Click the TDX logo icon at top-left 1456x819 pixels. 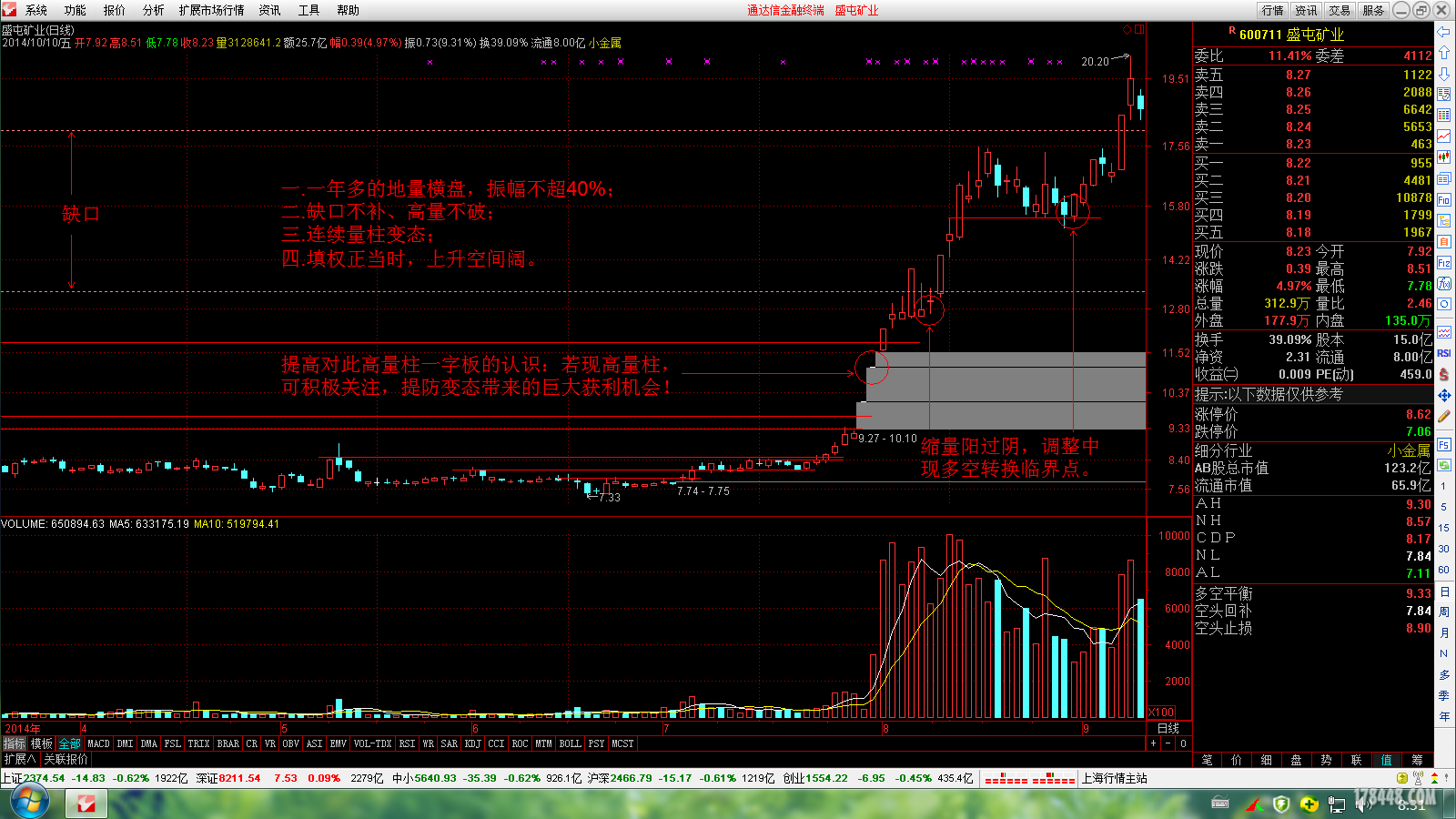[8, 10]
